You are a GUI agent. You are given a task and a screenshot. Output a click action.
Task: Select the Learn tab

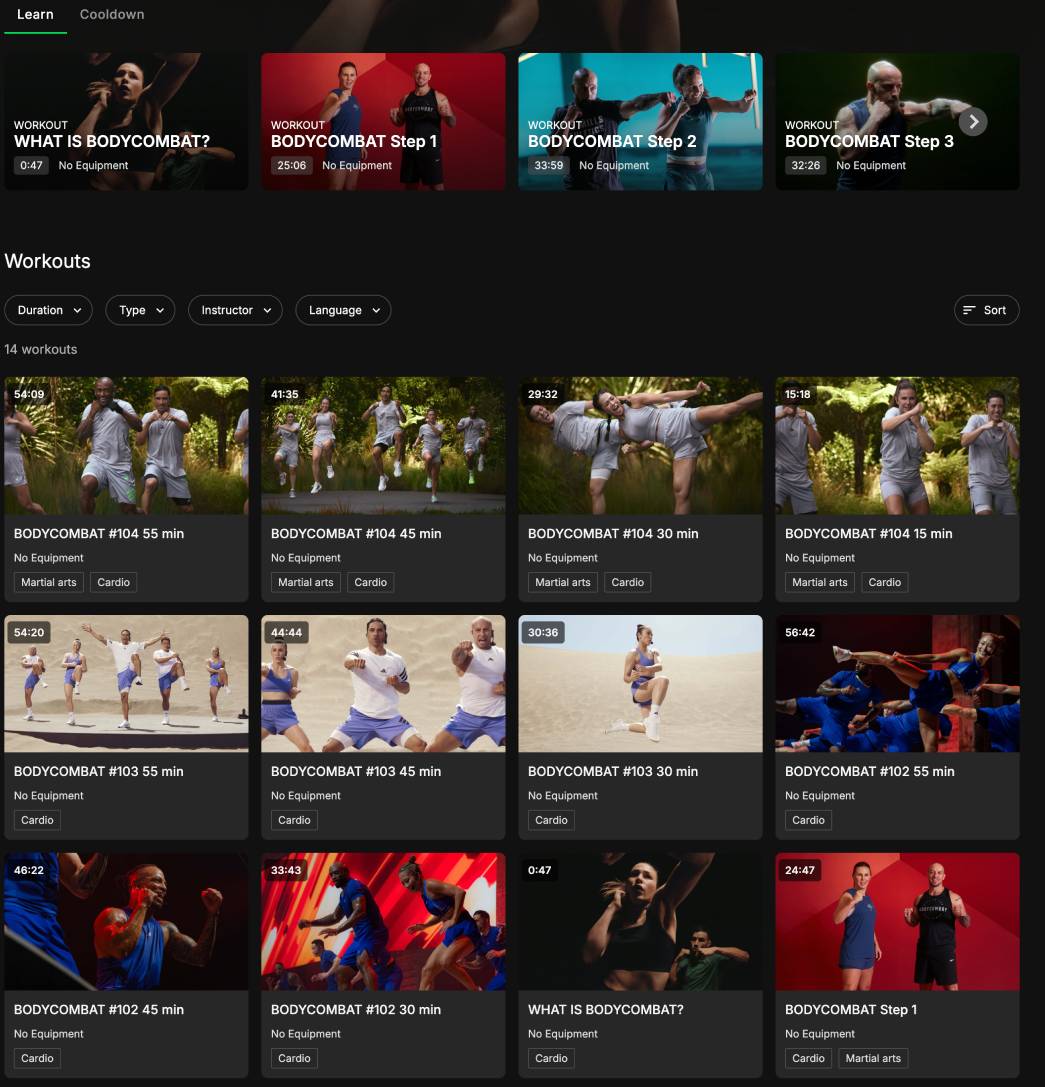click(x=35, y=14)
